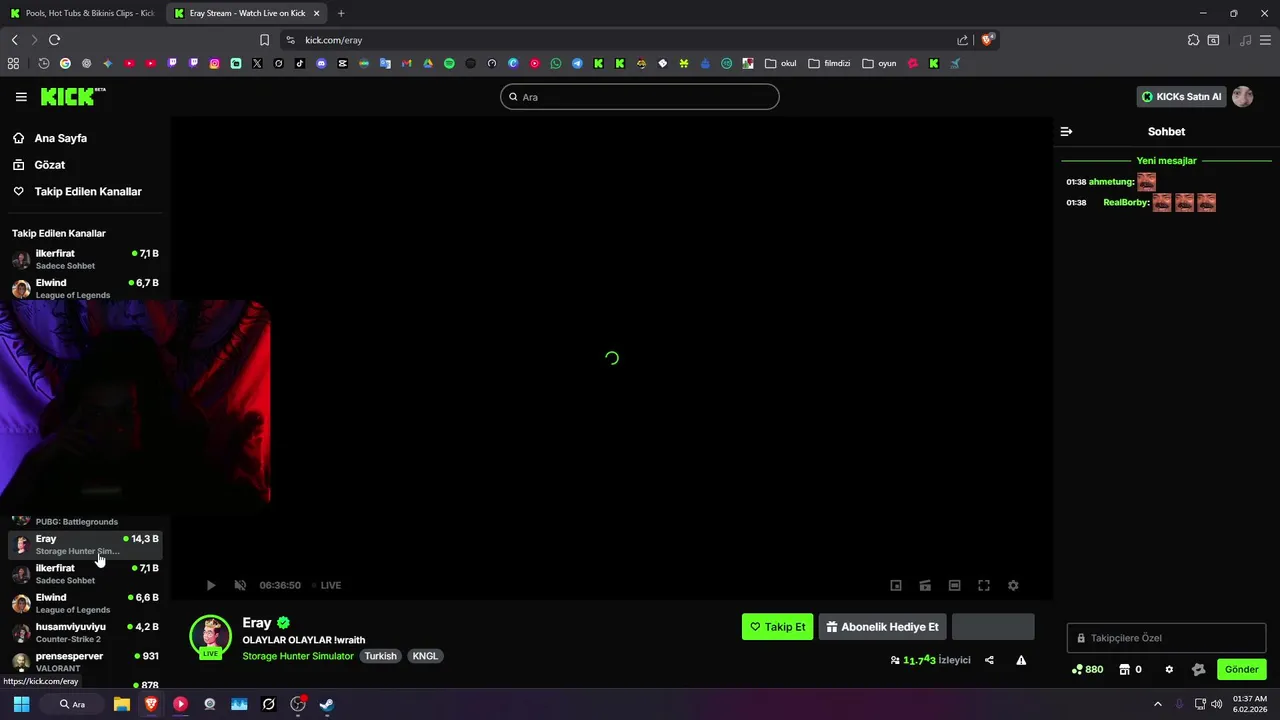This screenshot has height=720, width=1280.
Task: Click the clip creation icon in the player
Action: (925, 585)
